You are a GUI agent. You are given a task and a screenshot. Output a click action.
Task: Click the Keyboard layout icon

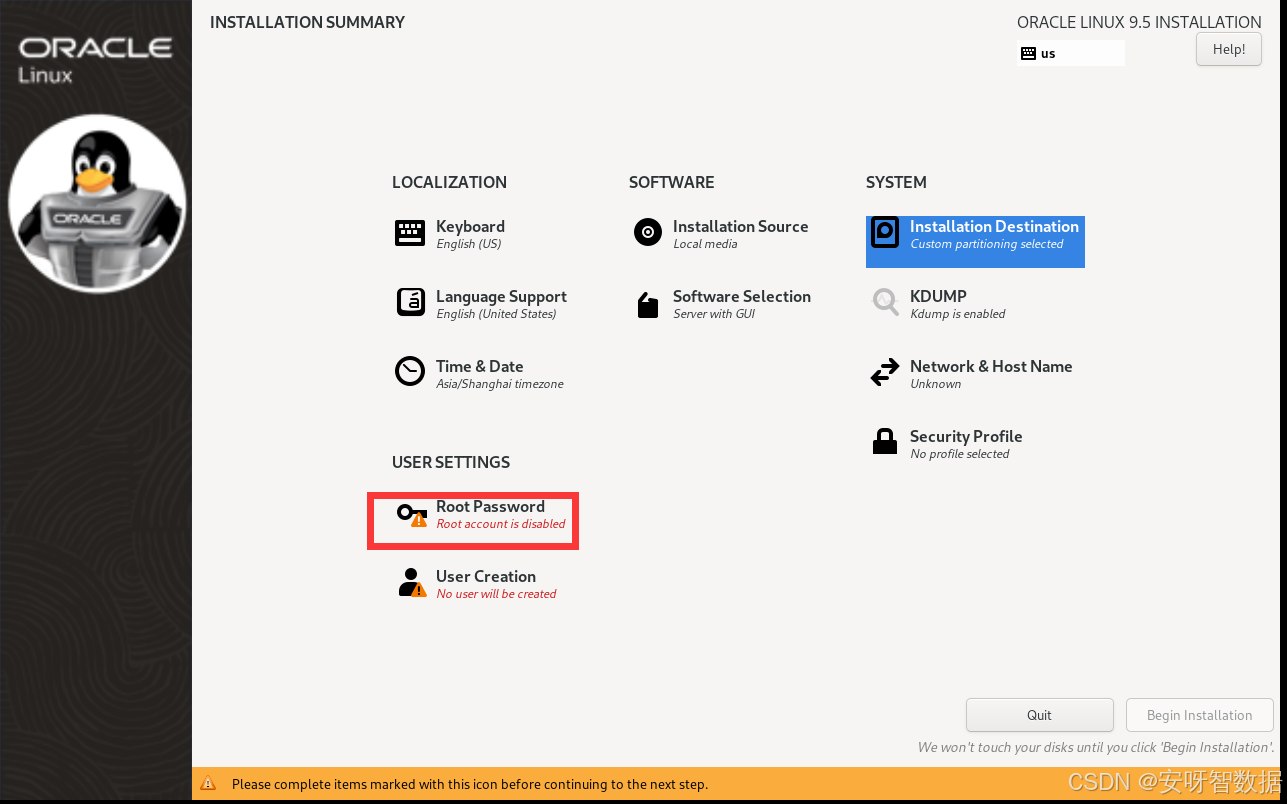click(x=410, y=233)
